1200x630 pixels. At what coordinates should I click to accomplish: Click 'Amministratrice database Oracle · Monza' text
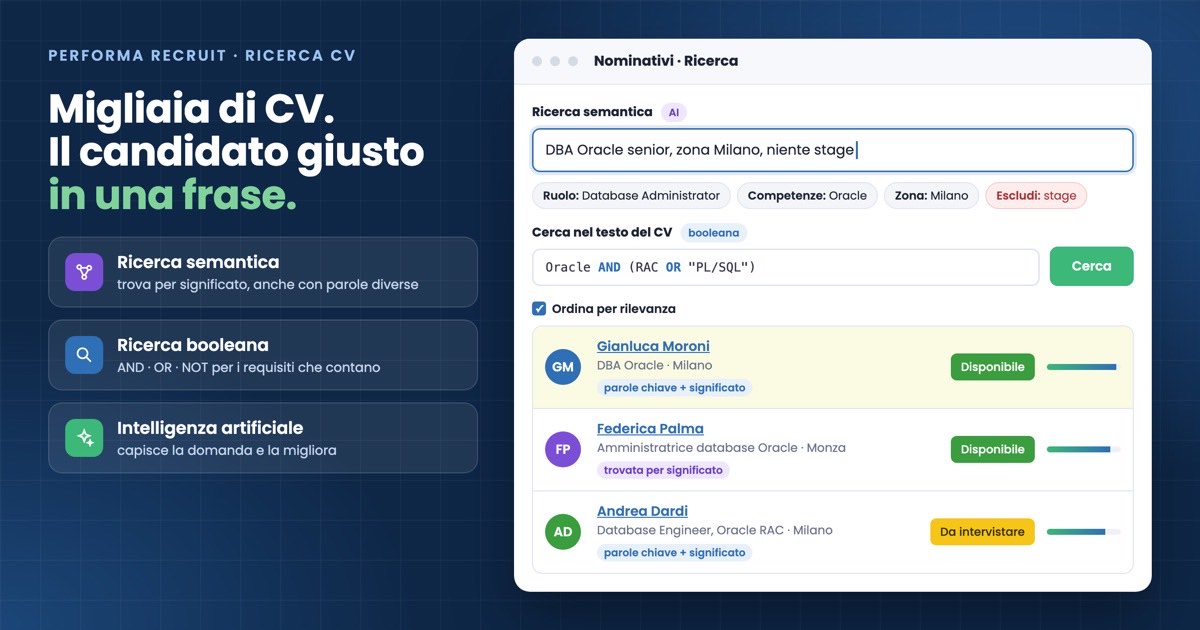click(x=721, y=448)
